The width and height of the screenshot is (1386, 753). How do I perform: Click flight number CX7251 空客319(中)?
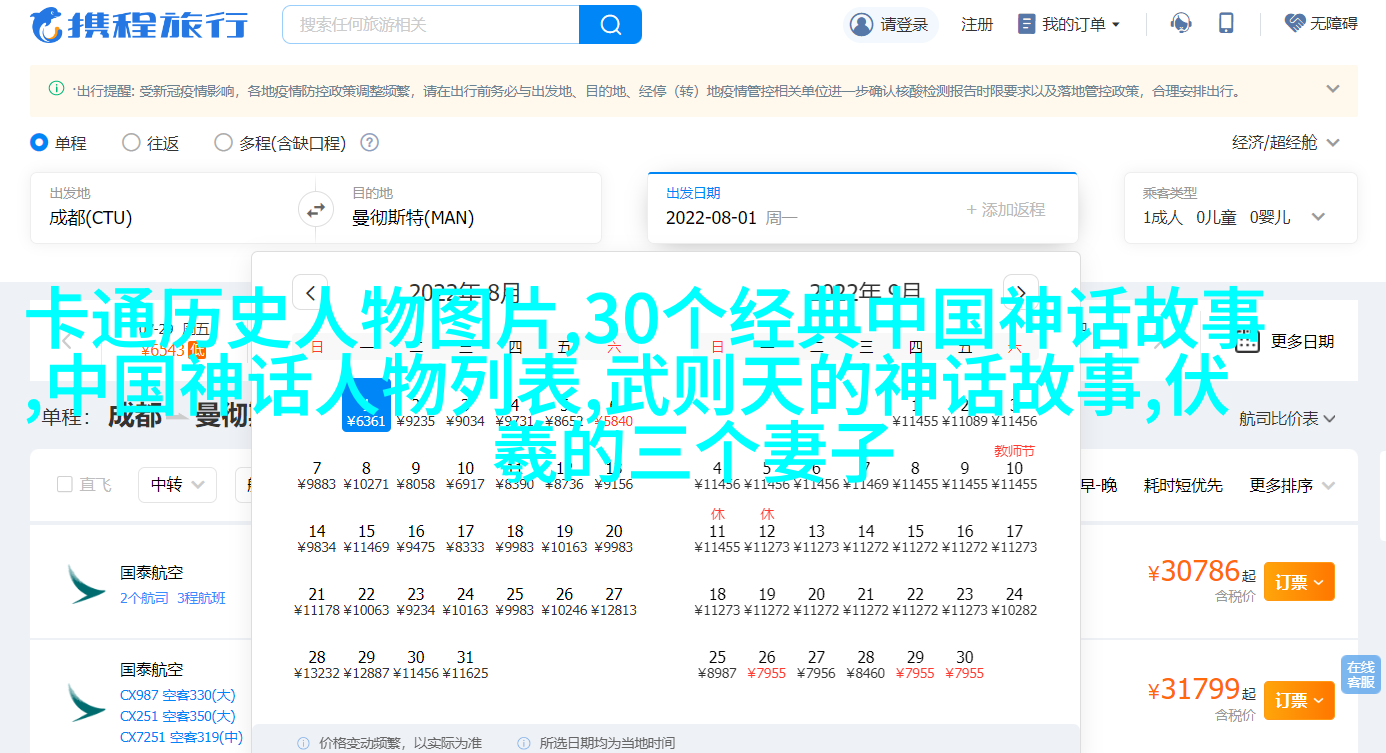182,737
